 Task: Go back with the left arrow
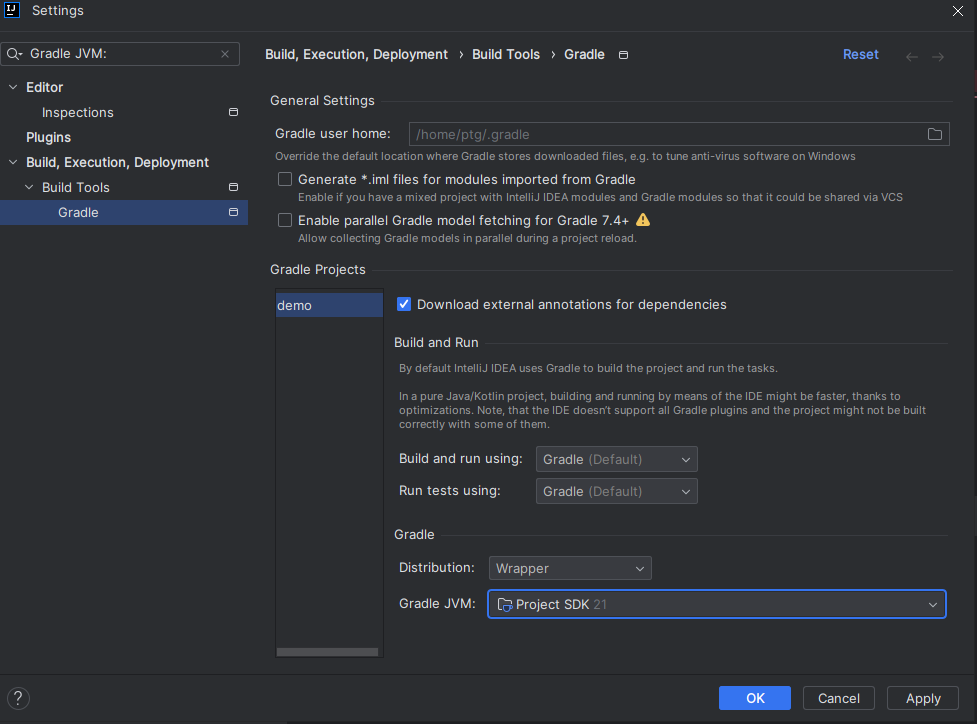912,57
